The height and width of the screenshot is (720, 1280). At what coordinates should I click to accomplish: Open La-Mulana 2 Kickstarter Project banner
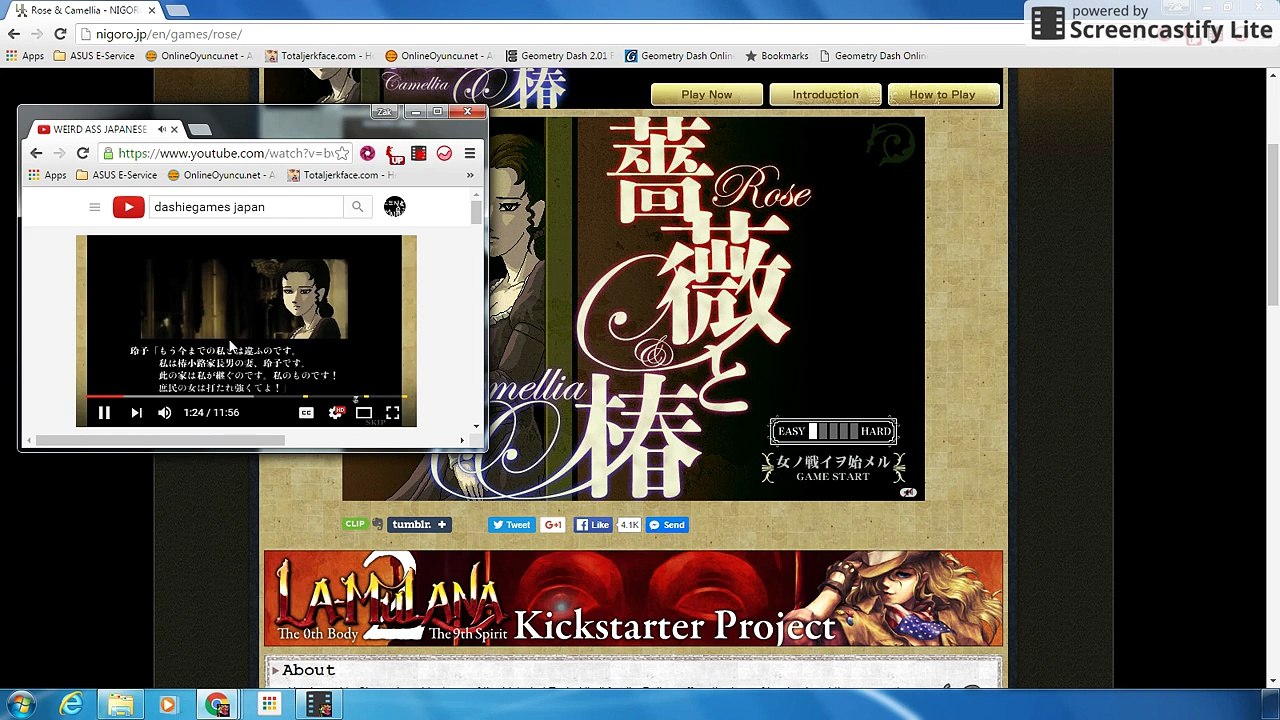tap(633, 599)
